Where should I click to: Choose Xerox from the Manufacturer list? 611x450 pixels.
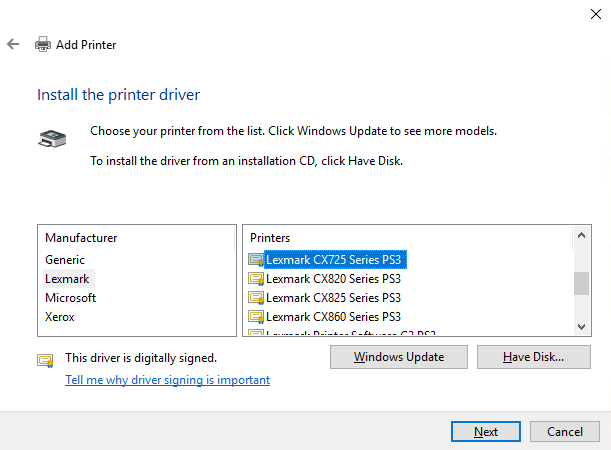point(59,317)
